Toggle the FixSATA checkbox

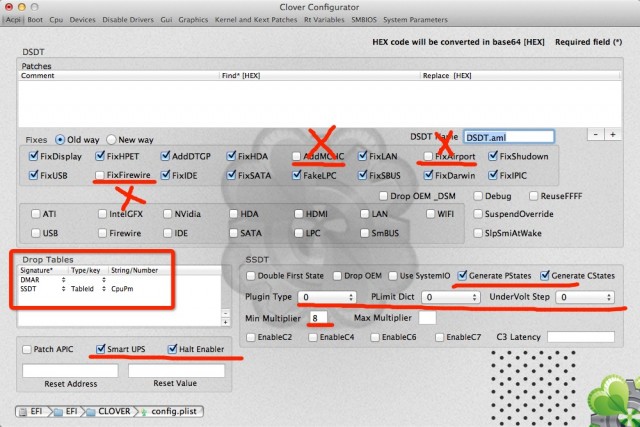tap(231, 175)
